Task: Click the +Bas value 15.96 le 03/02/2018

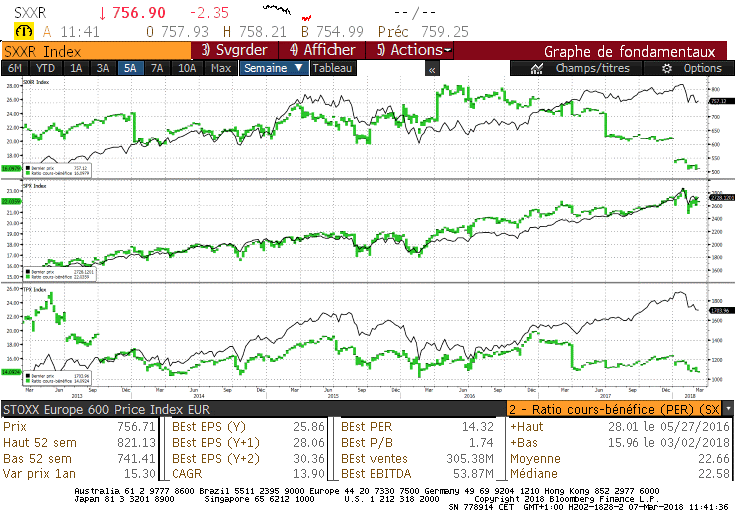Action: click(669, 443)
